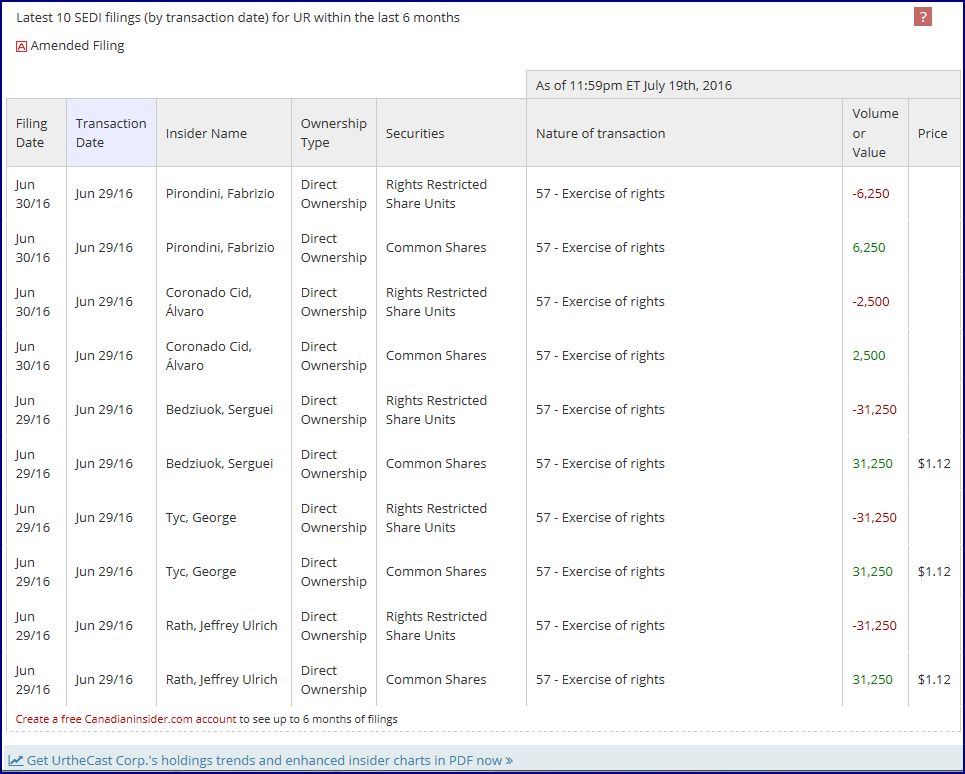Click the red Amended Filing 'A' icon
The width and height of the screenshot is (965, 774).
coord(21,46)
